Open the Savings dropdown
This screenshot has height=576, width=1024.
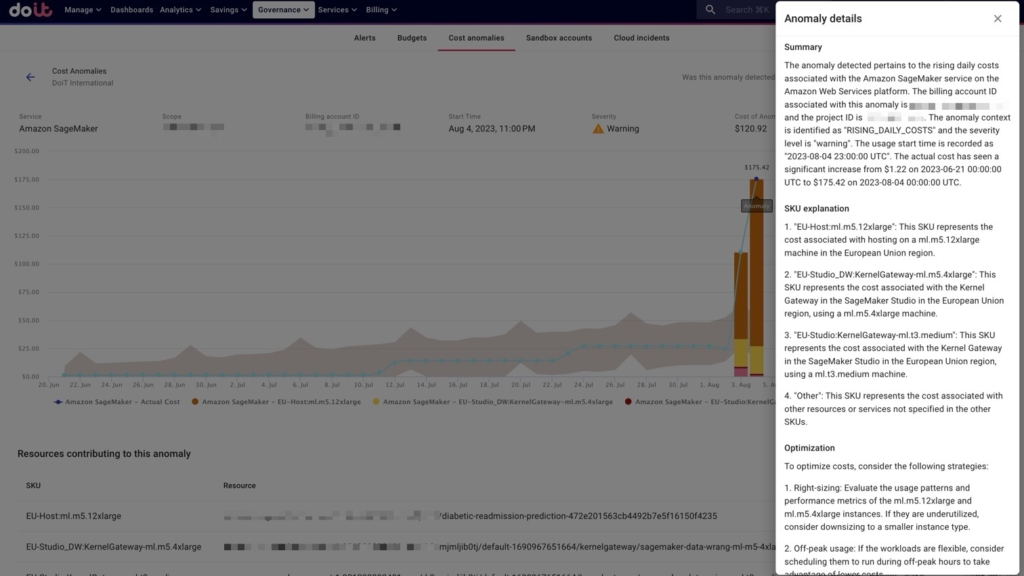(x=226, y=10)
